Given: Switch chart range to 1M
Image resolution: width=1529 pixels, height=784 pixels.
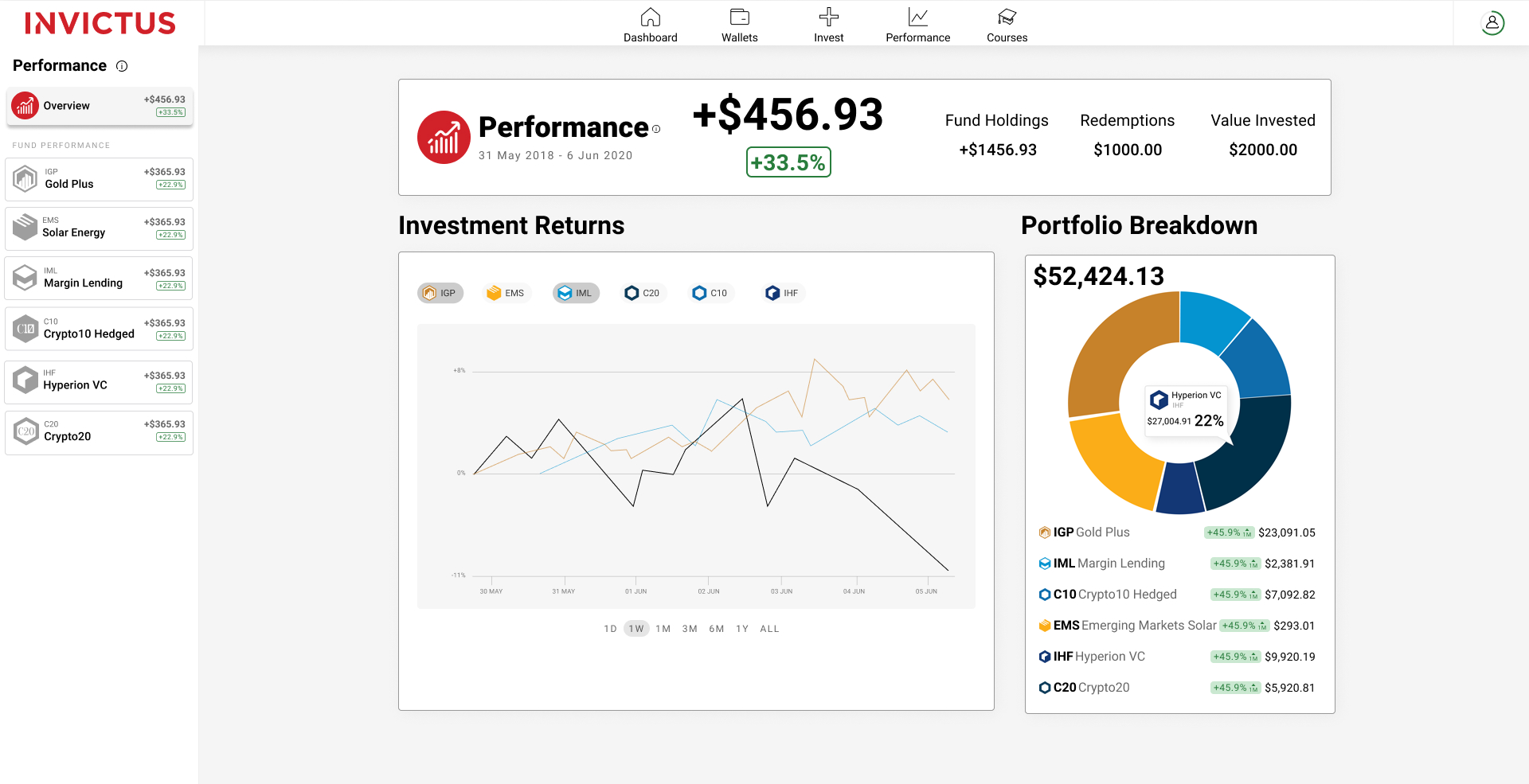Looking at the screenshot, I should point(663,629).
